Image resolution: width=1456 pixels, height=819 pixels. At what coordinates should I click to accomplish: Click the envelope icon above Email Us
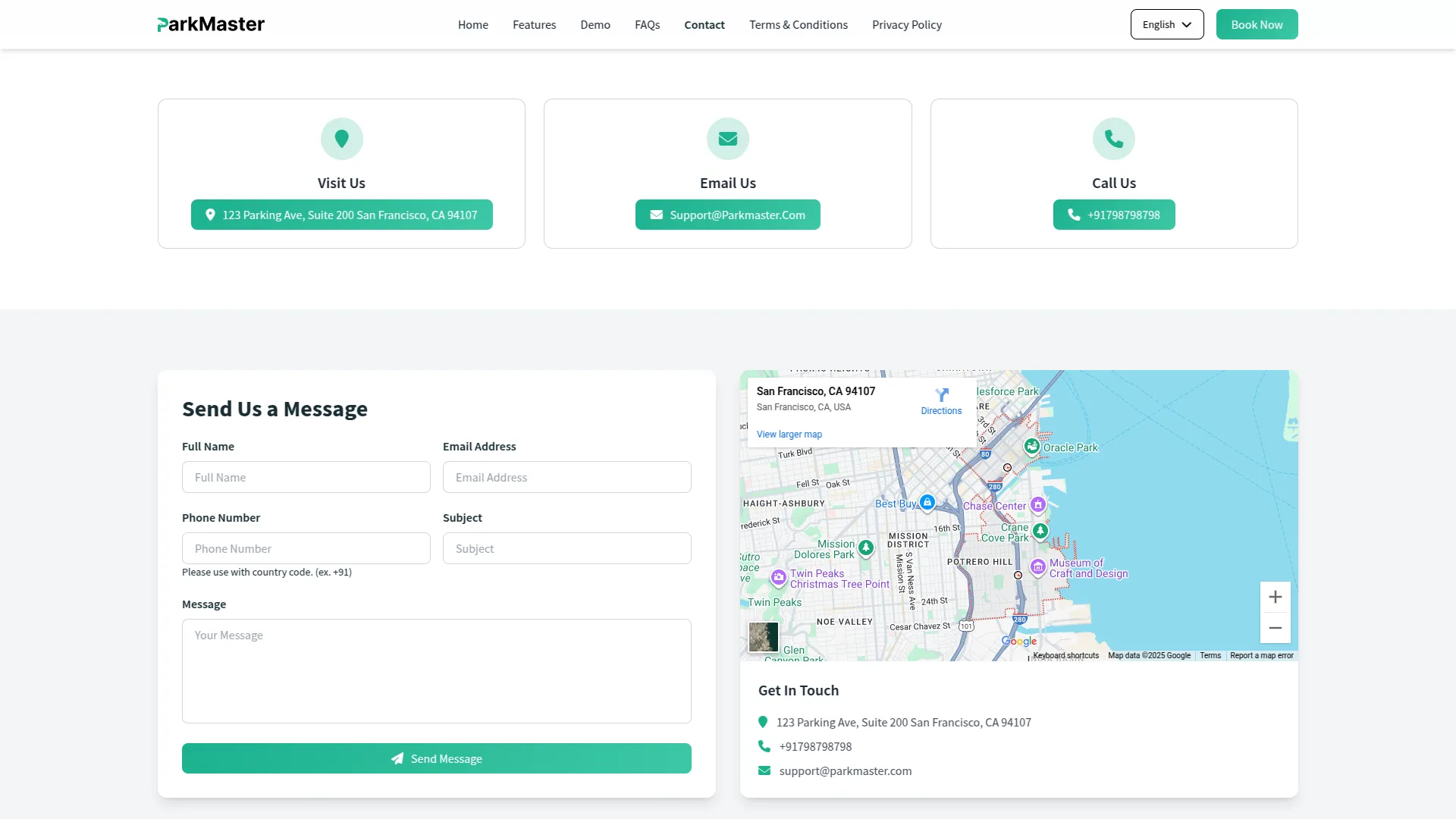click(727, 138)
